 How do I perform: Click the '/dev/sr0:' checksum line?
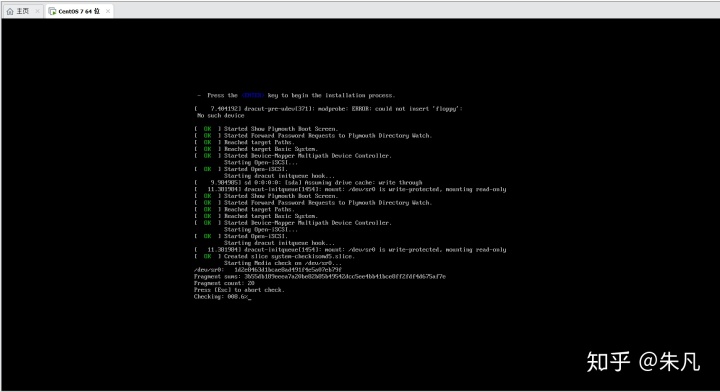(268, 270)
